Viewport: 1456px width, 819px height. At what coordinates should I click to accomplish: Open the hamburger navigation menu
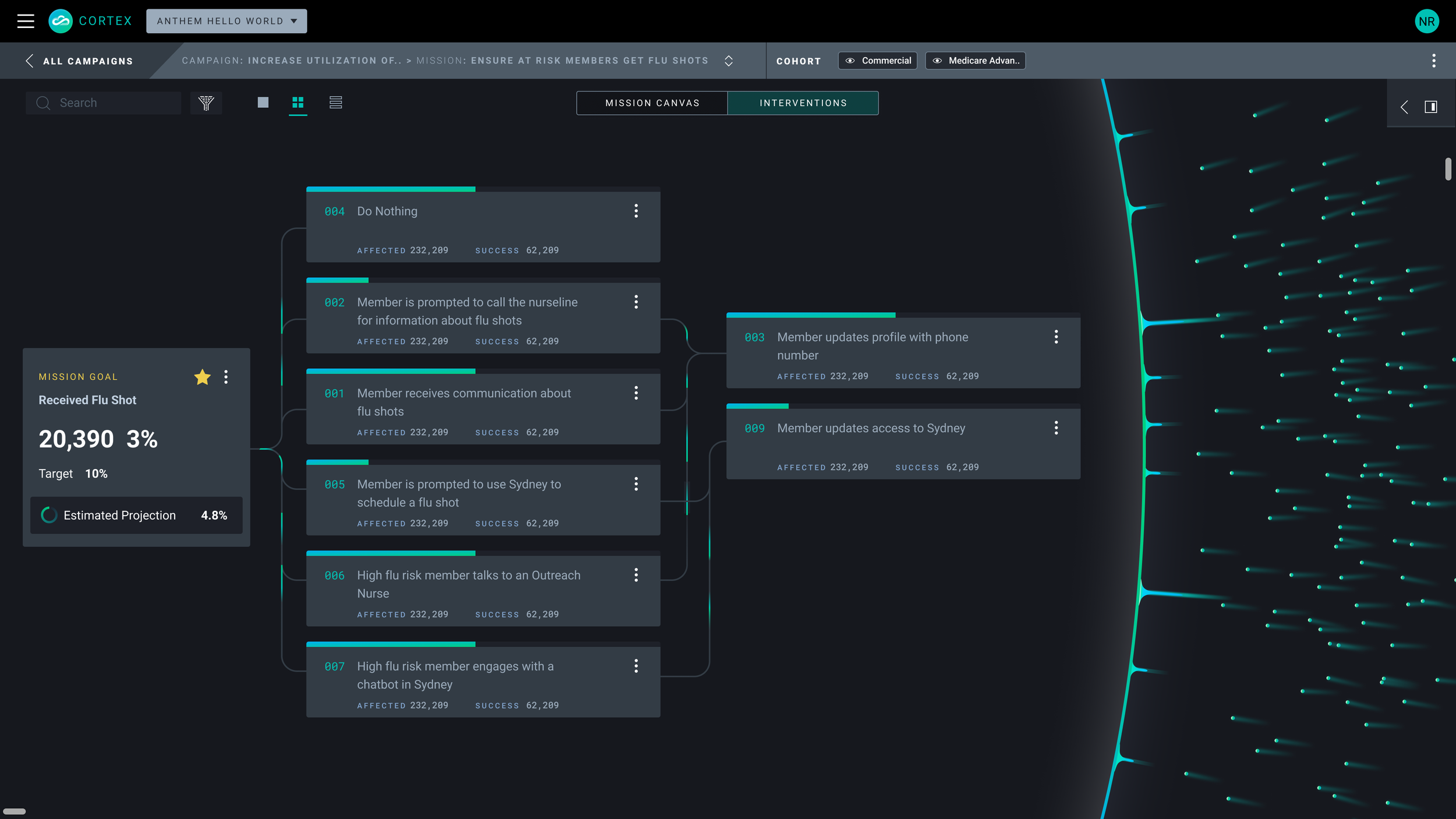26,21
